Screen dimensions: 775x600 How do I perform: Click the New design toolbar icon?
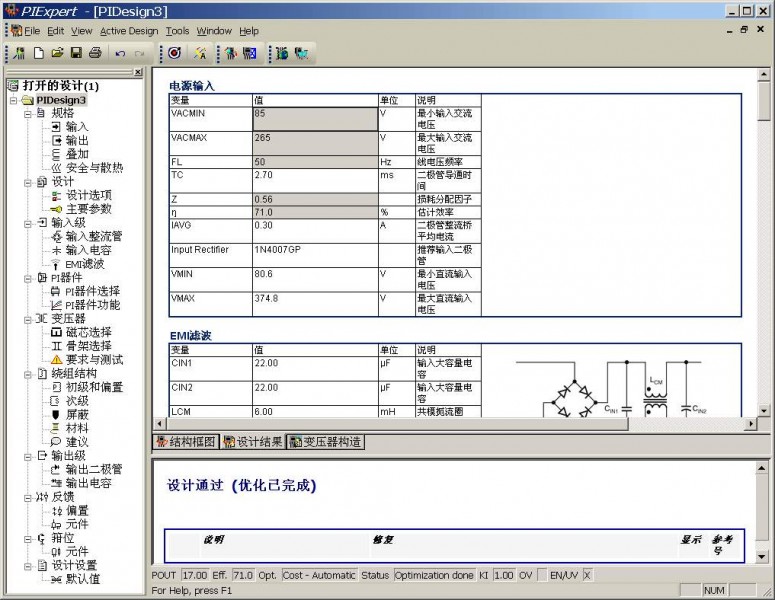click(39, 53)
